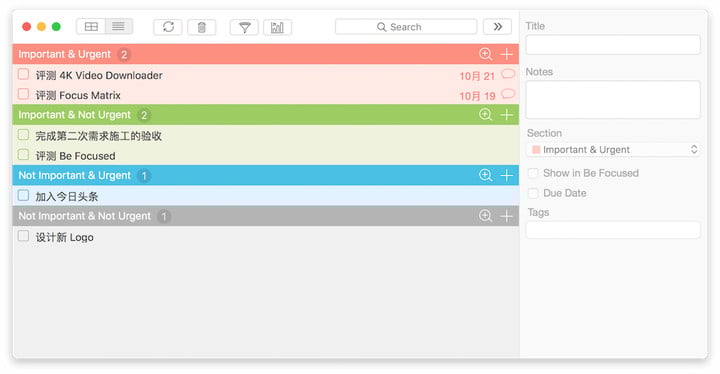Open comment bubble on 4K Video Downloader task

[507, 74]
